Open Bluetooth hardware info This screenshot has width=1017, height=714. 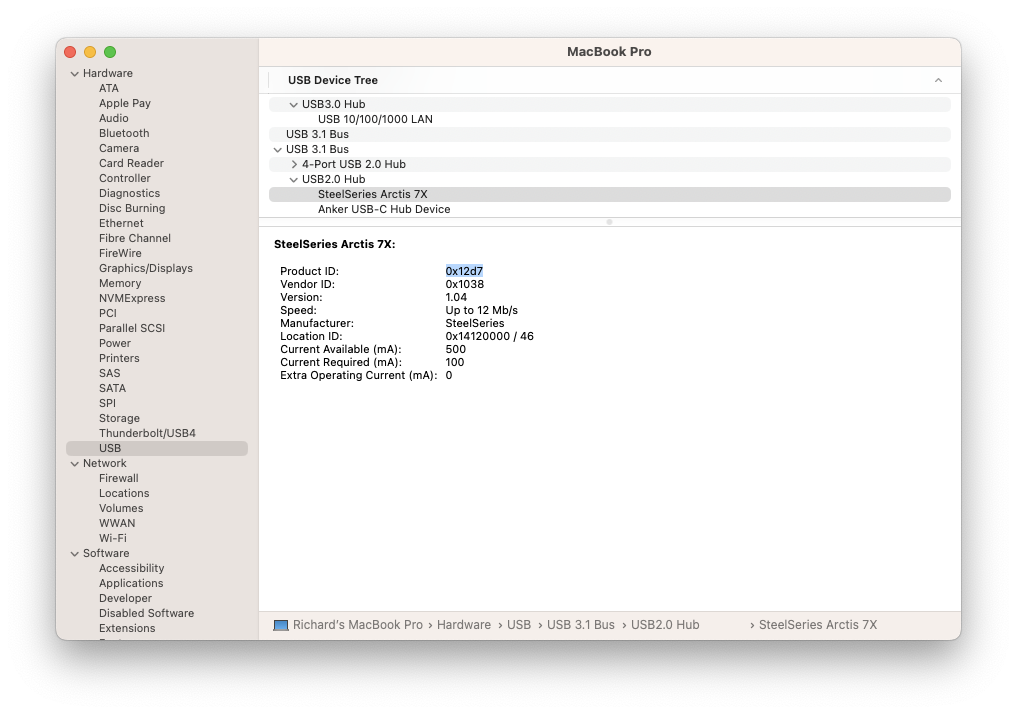tap(124, 133)
